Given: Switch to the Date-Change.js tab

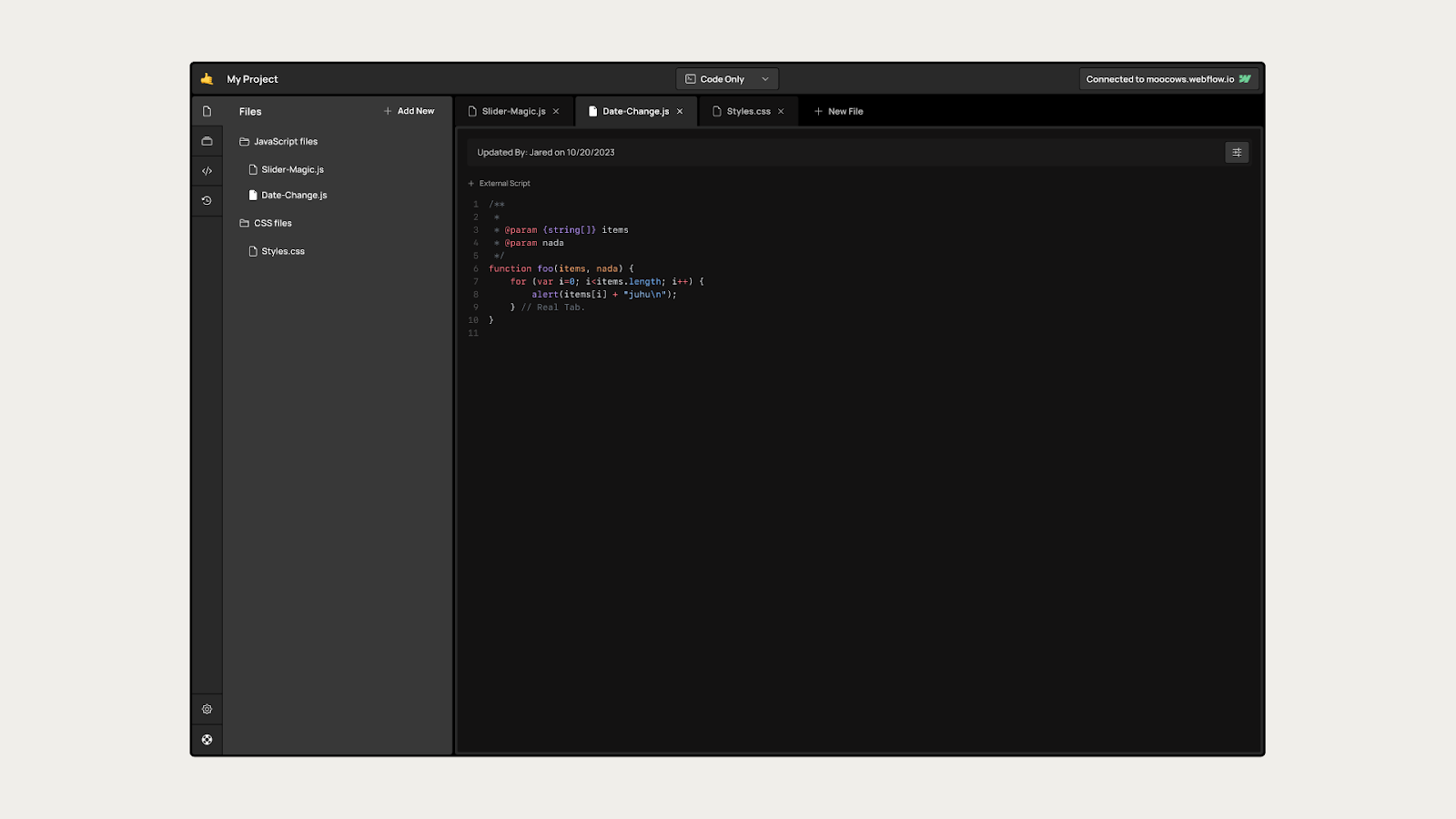Looking at the screenshot, I should 636,111.
